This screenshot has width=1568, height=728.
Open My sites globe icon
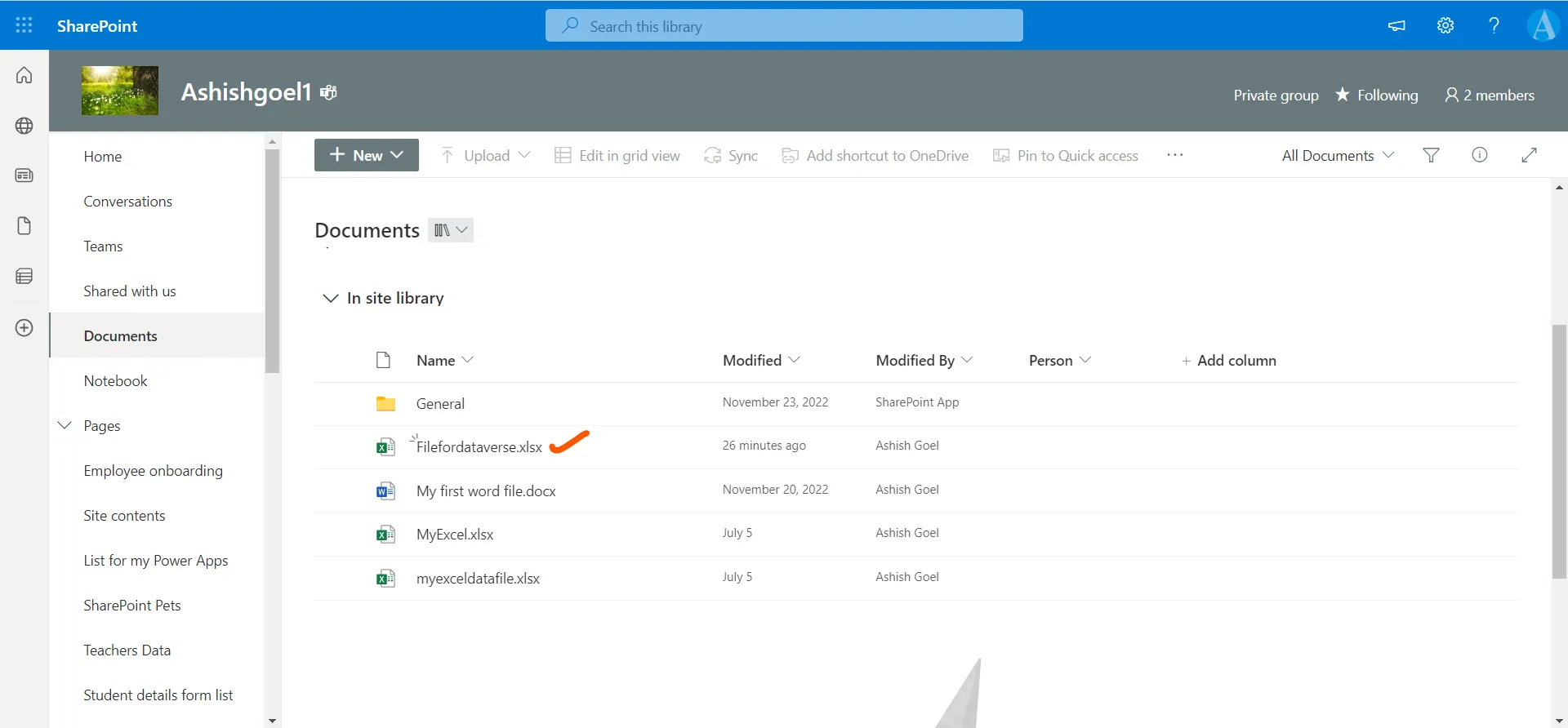[x=24, y=126]
